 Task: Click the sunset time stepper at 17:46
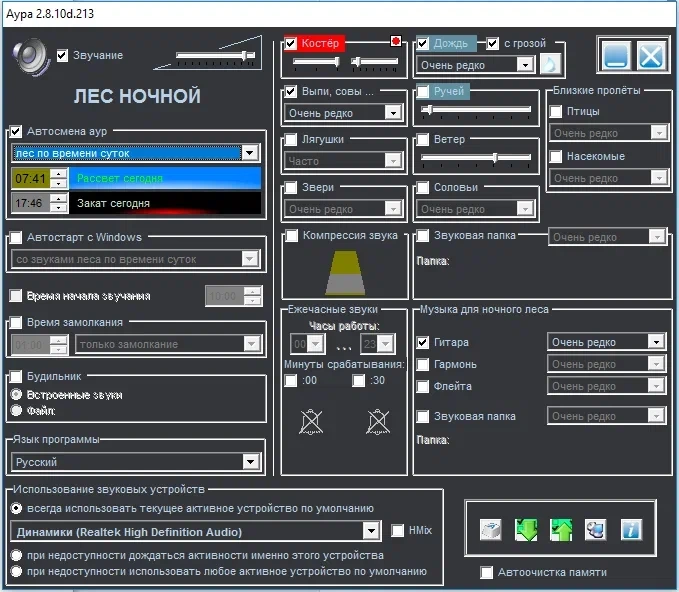tap(59, 203)
